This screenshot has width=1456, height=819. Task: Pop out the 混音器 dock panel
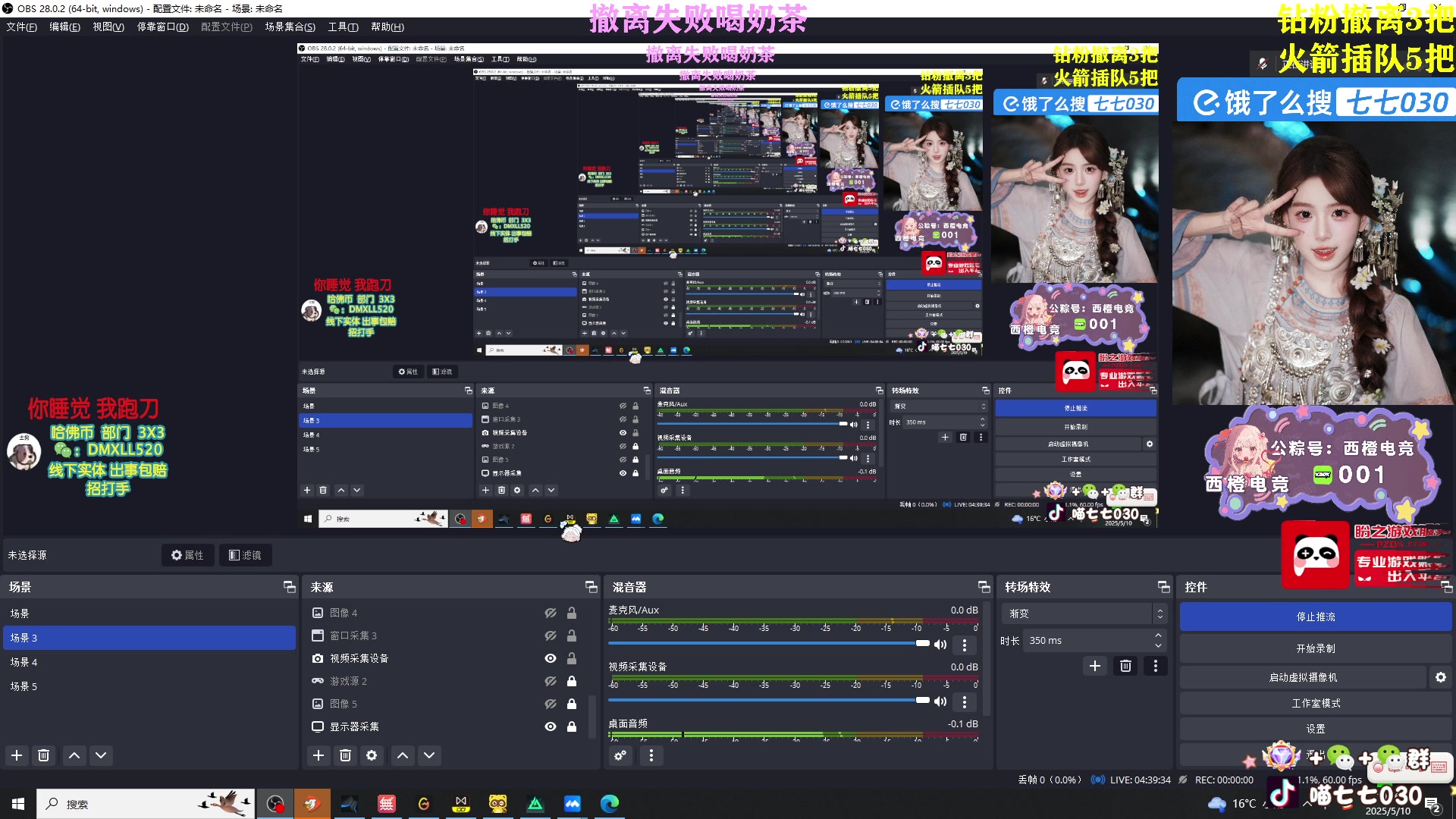click(984, 587)
